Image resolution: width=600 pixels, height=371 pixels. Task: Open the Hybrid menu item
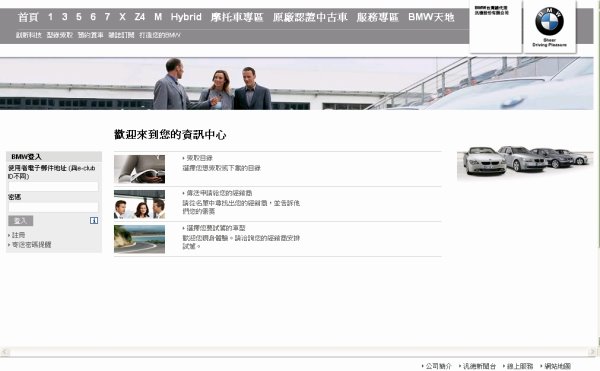186,17
